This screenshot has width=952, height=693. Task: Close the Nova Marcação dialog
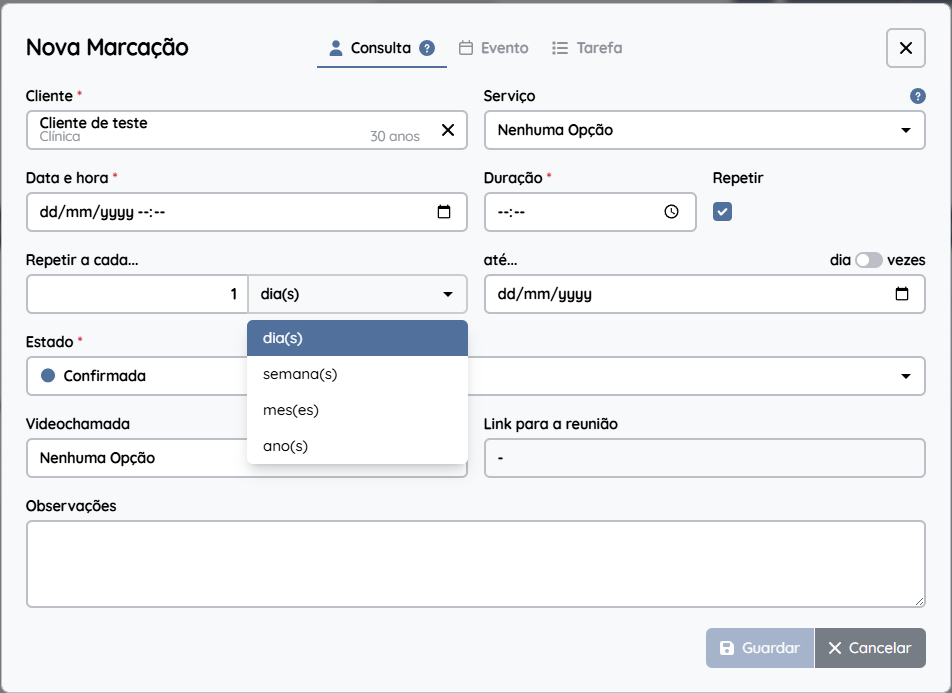click(905, 48)
